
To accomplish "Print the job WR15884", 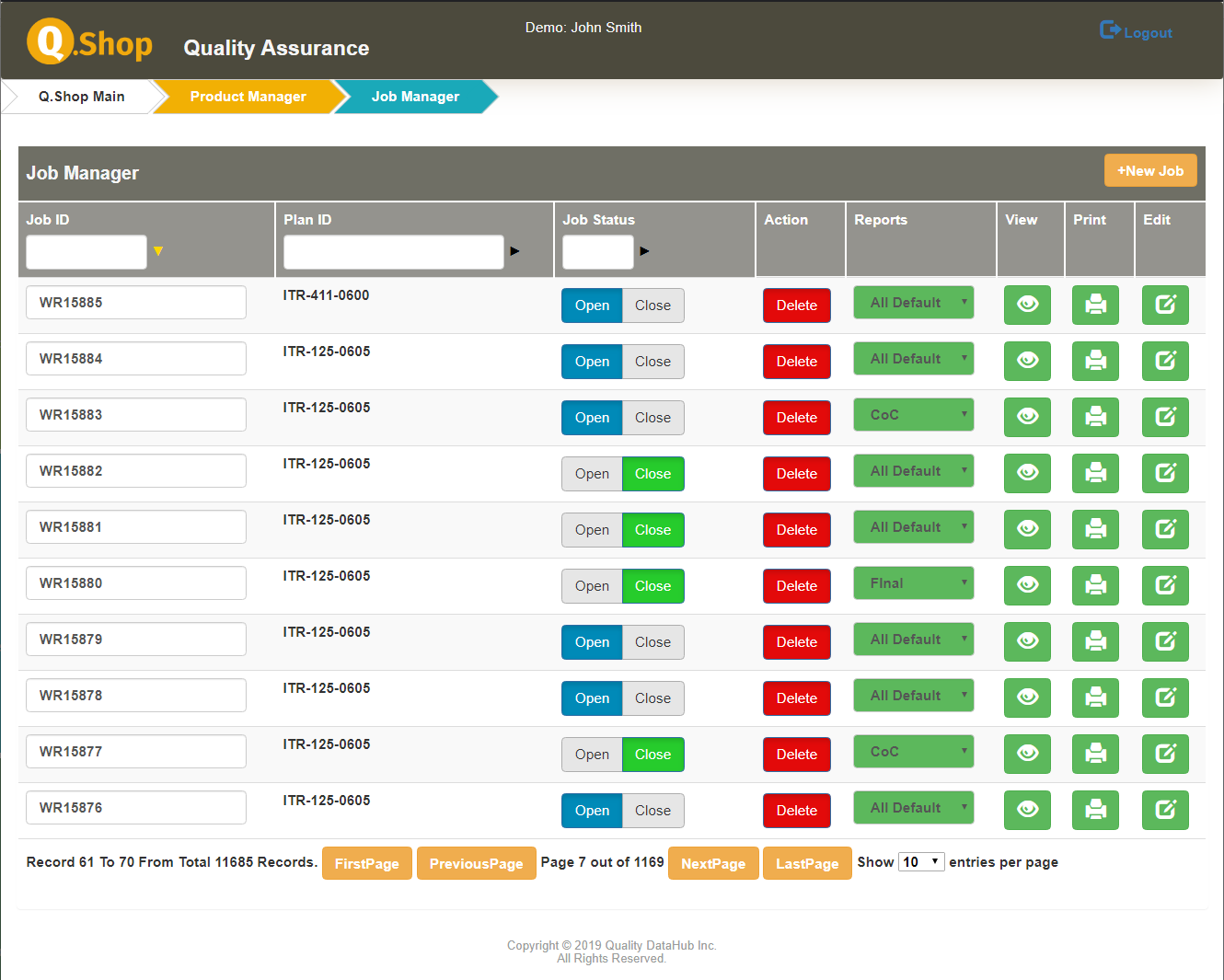I will click(1095, 361).
